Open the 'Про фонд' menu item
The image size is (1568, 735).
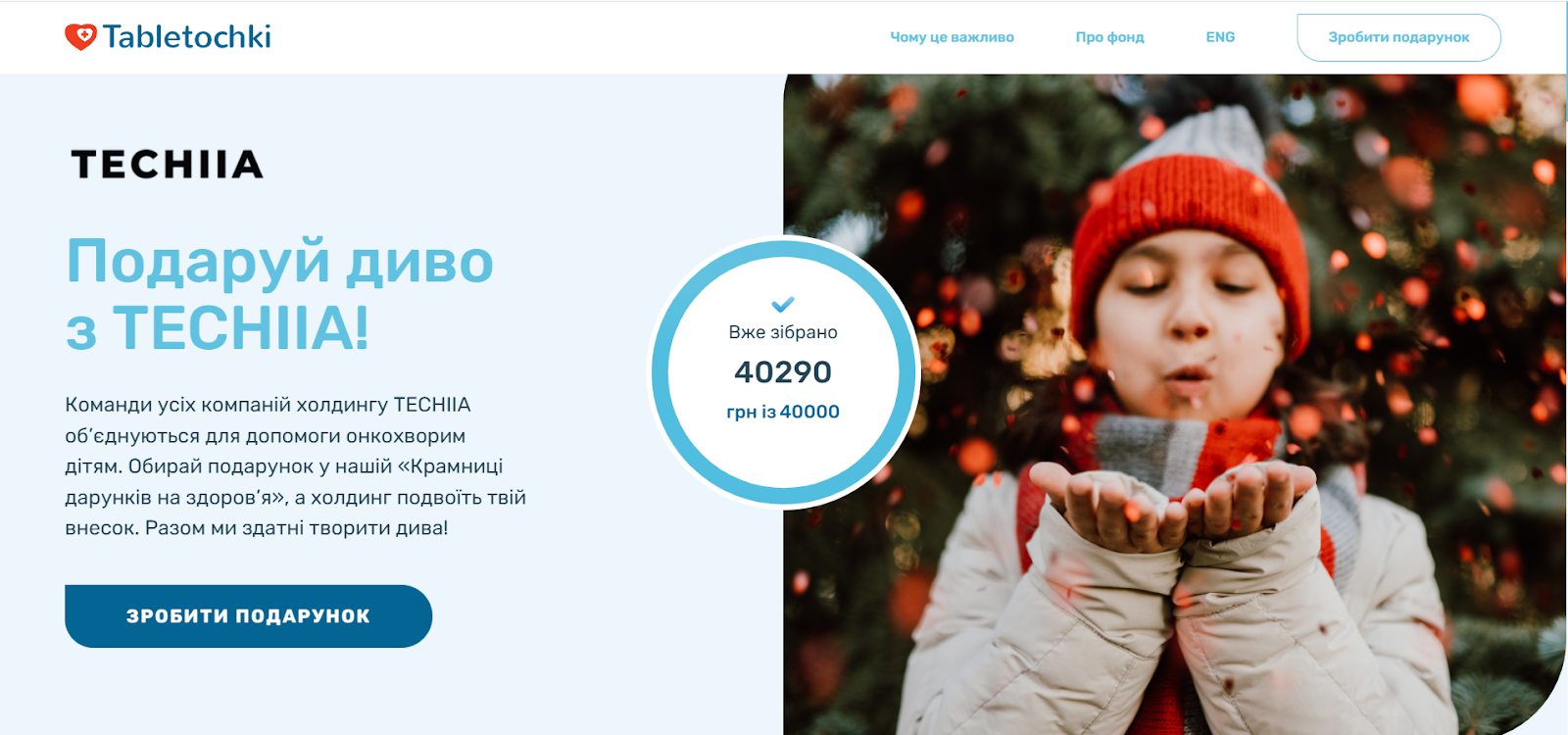[1109, 37]
